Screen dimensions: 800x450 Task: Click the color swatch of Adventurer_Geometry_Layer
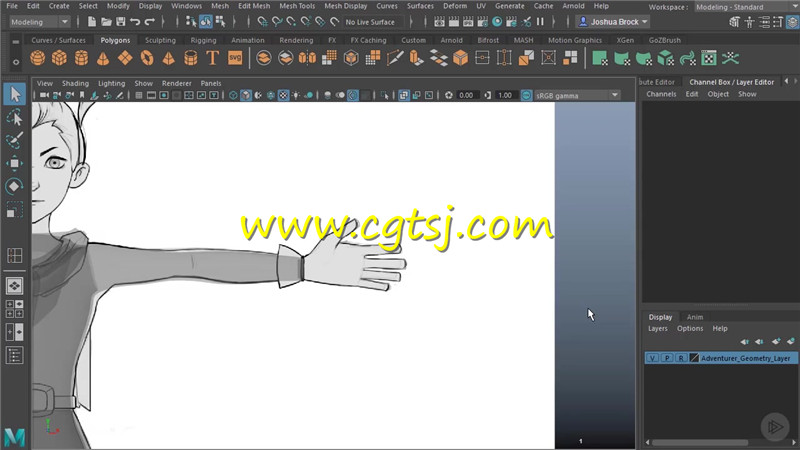[694, 358]
